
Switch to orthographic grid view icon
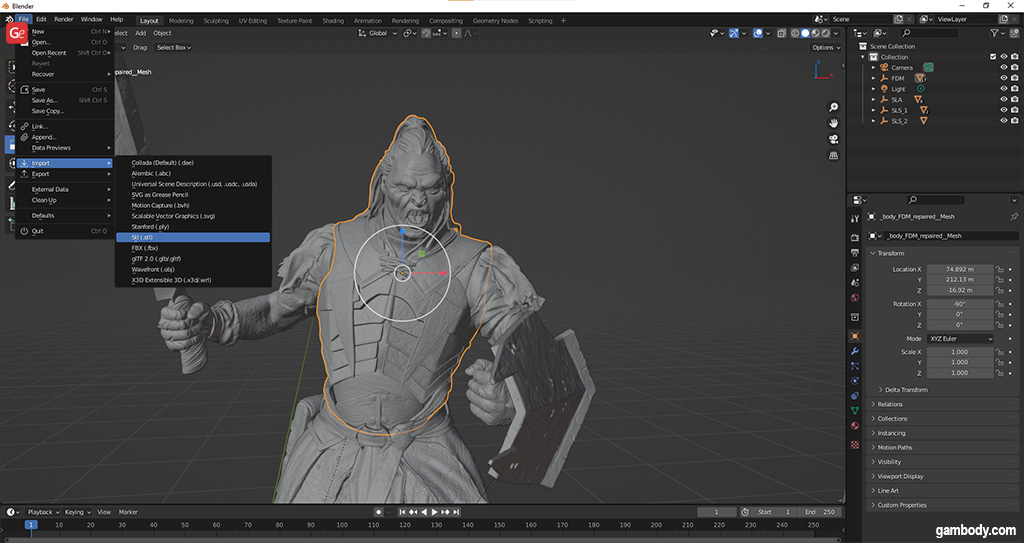[x=833, y=156]
